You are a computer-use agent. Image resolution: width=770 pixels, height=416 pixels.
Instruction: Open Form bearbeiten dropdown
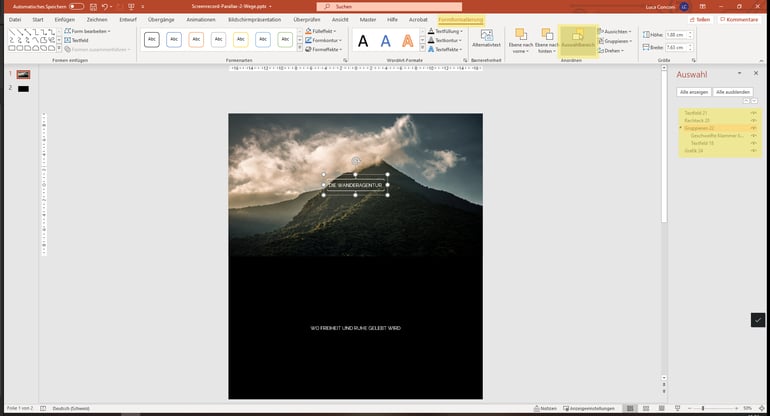point(87,31)
